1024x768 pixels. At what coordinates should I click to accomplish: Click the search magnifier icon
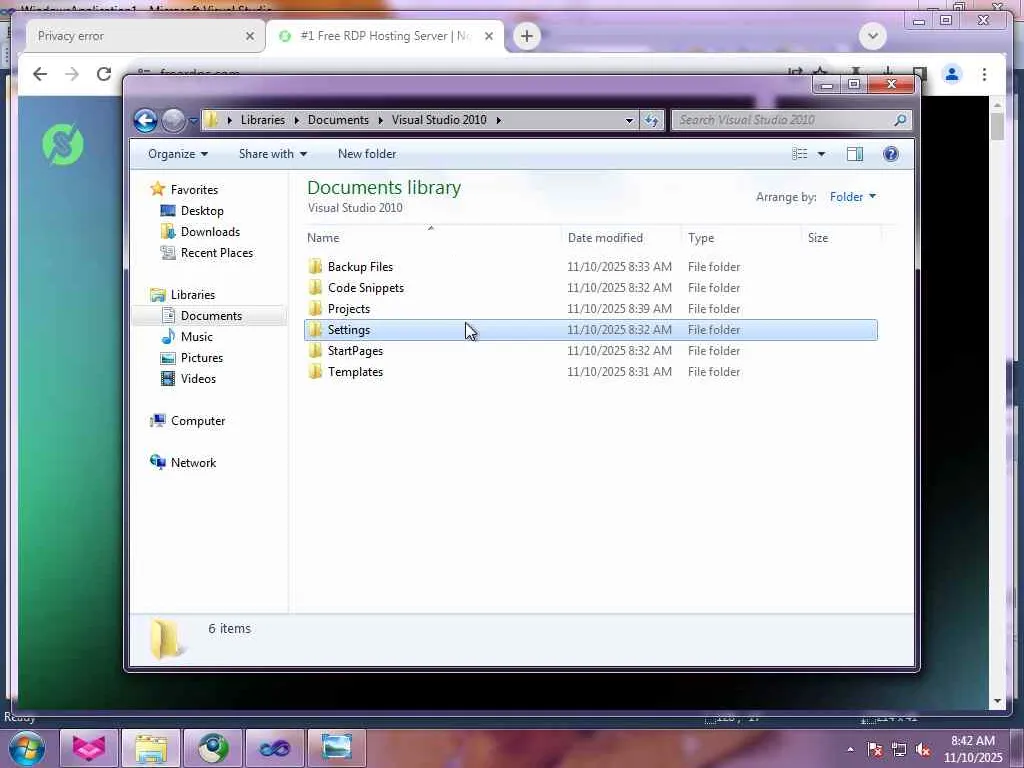point(900,120)
